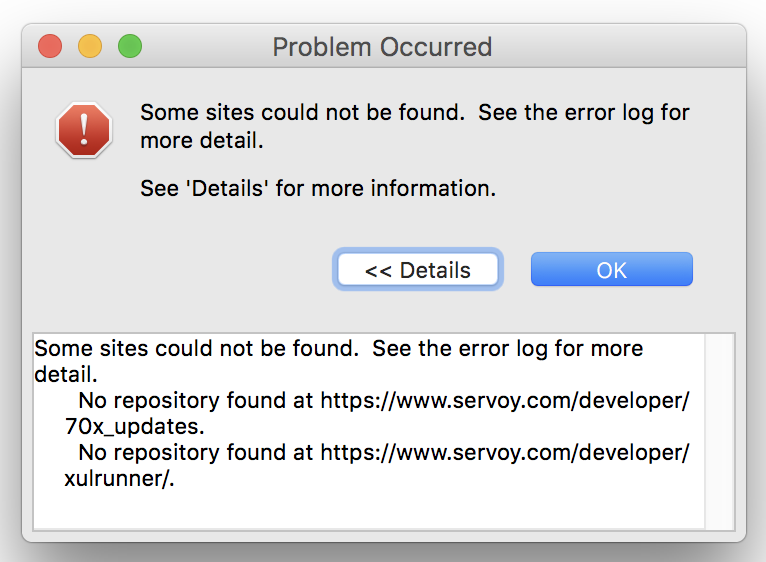766x562 pixels.
Task: Collapse the << Details section
Action: [x=418, y=270]
